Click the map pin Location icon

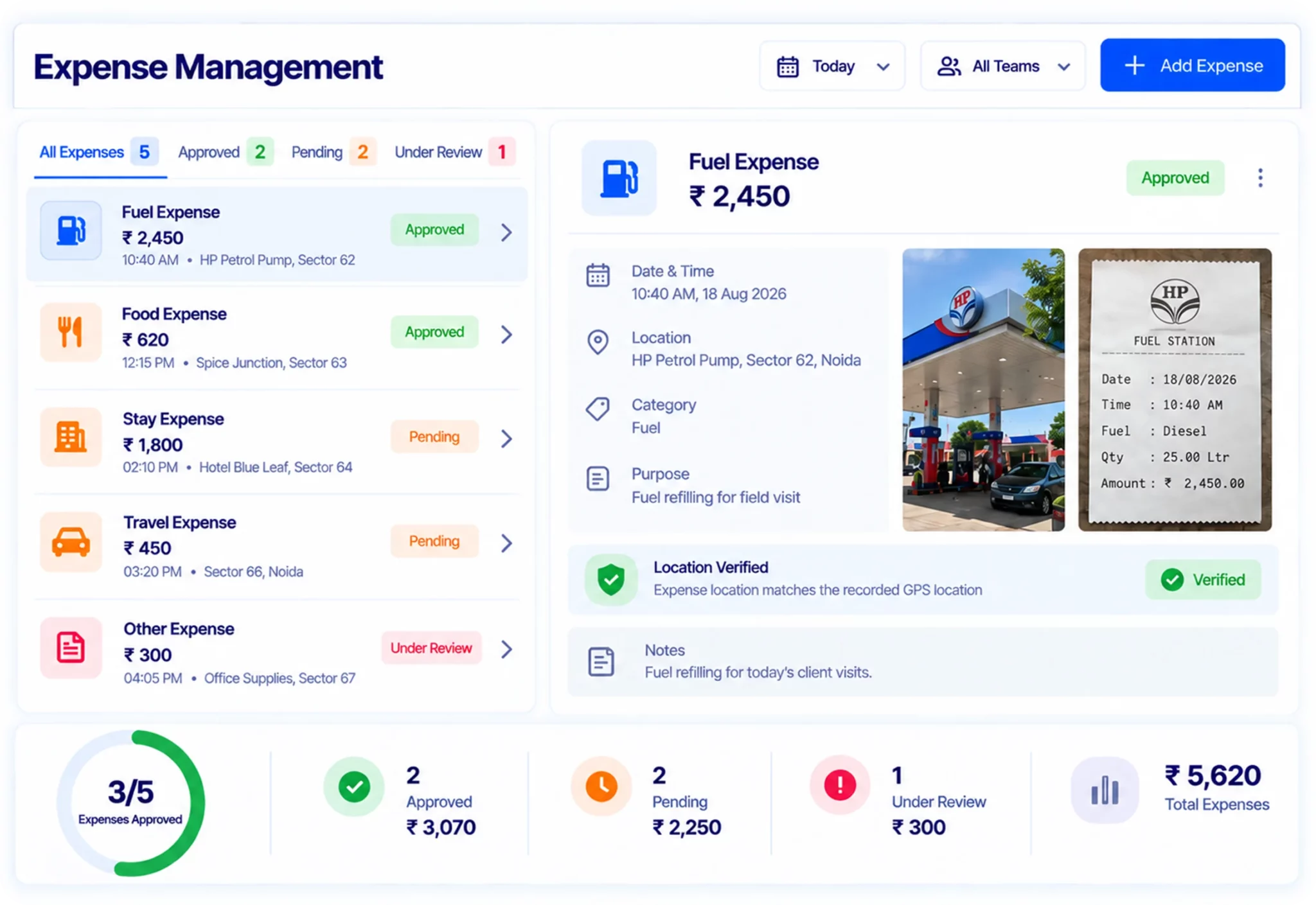tap(598, 342)
